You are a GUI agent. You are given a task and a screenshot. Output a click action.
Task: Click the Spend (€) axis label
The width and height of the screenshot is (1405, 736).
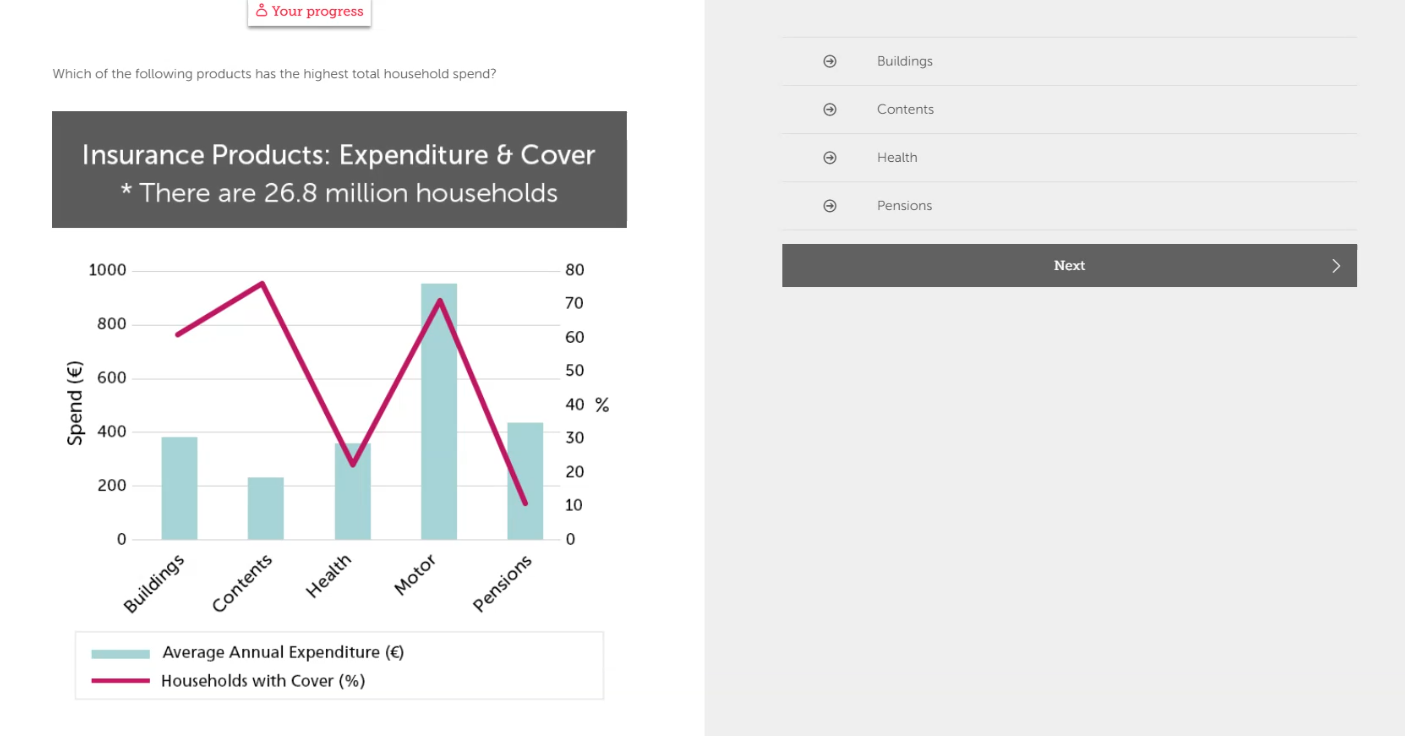point(75,404)
